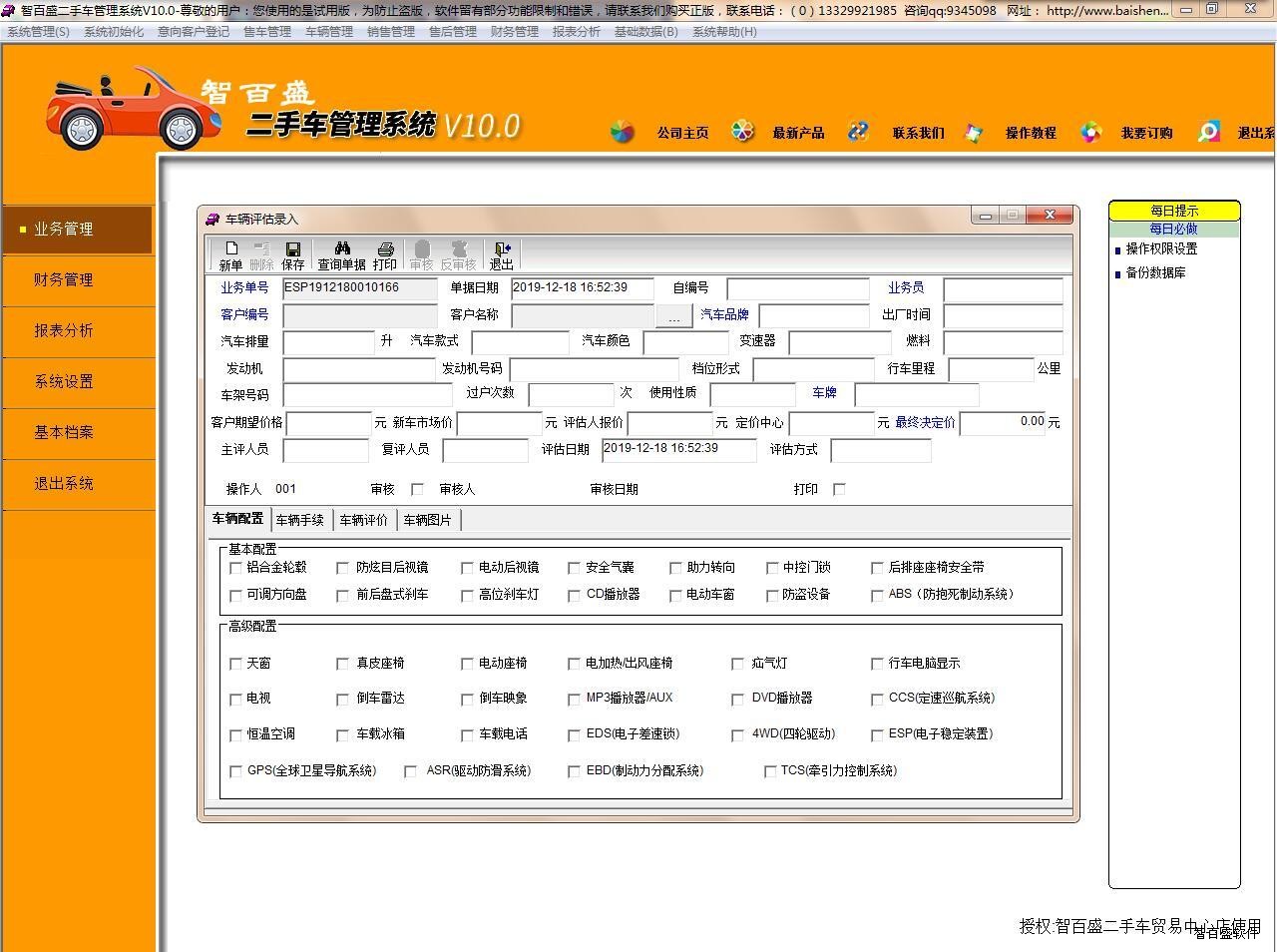Click the 客户名称 browse ellipsis button
This screenshot has height=952, width=1277.
tap(673, 316)
